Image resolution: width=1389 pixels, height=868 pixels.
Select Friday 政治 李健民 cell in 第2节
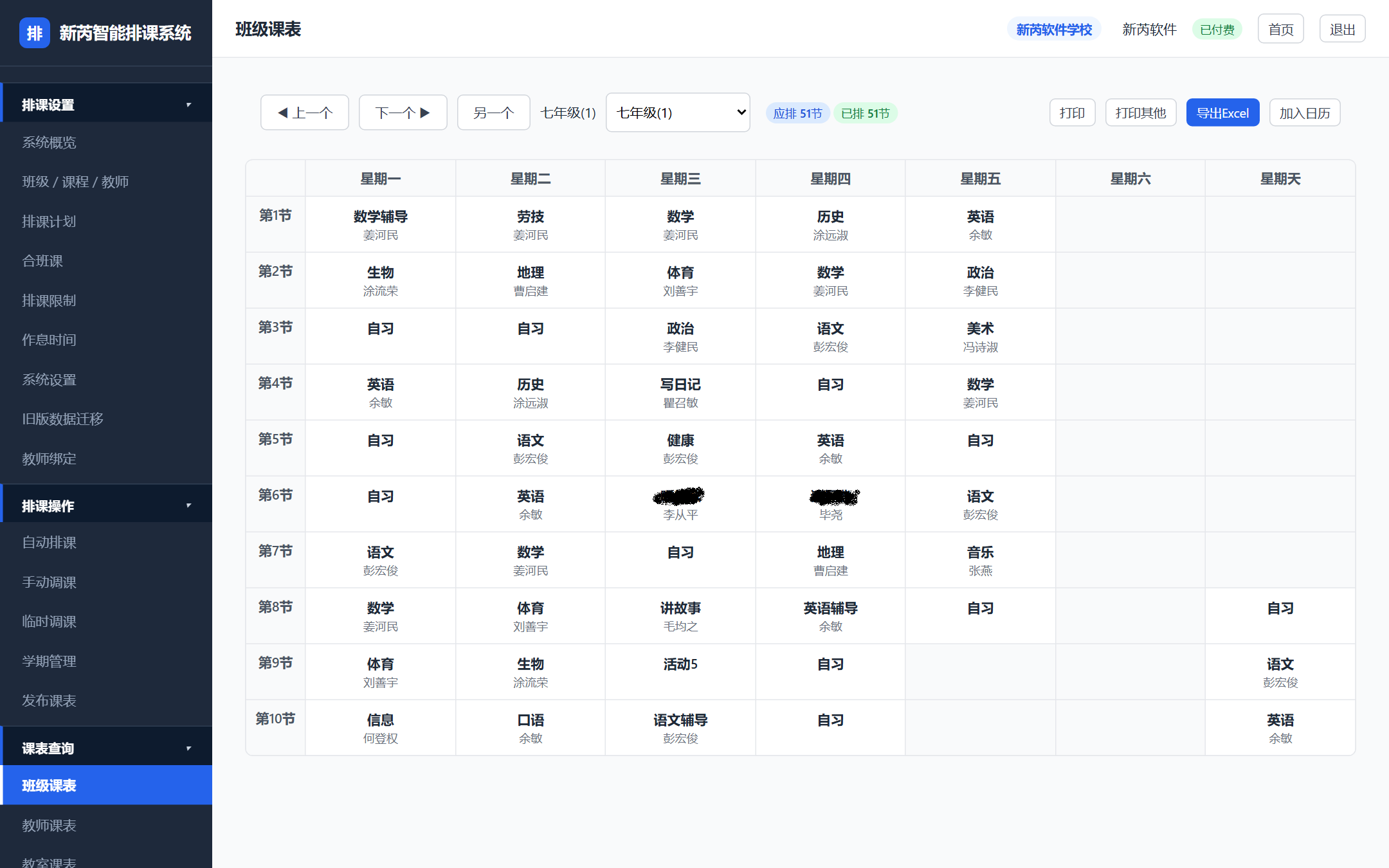(x=981, y=280)
